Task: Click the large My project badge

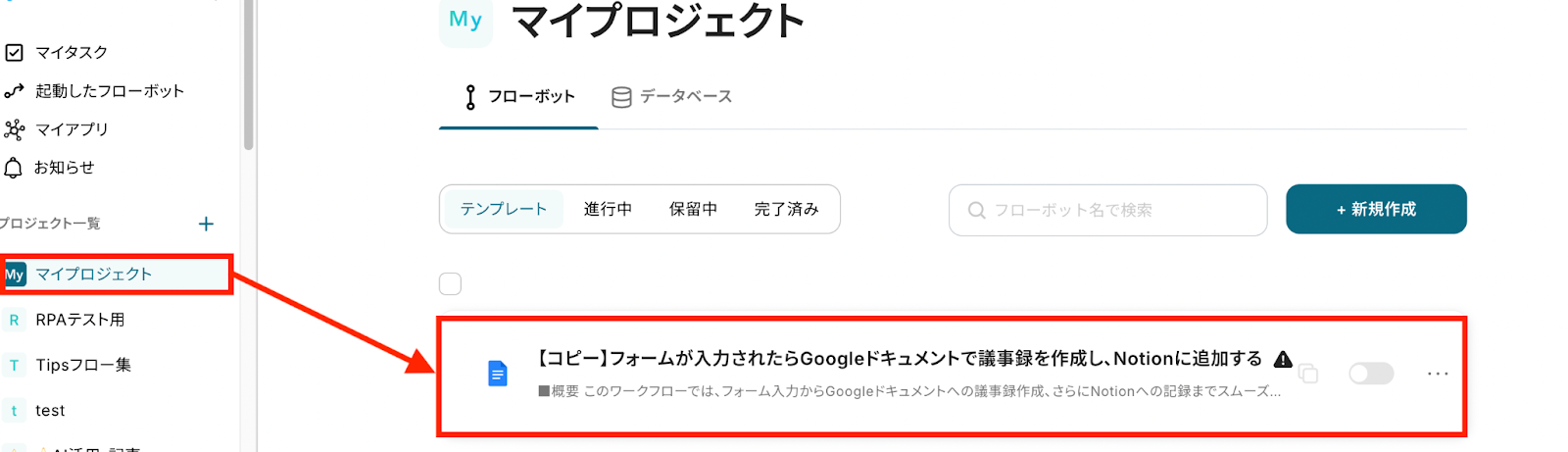Action: coord(465,21)
